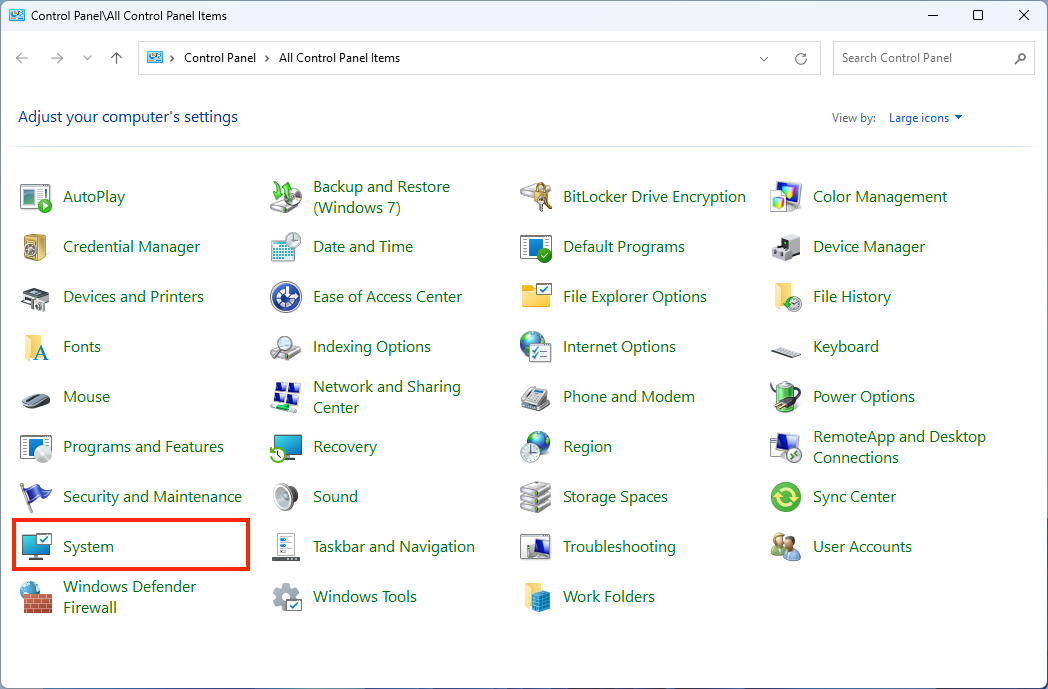Screen dimensions: 1048x689
Task: Open the address bar history dropdown
Action: coord(764,58)
